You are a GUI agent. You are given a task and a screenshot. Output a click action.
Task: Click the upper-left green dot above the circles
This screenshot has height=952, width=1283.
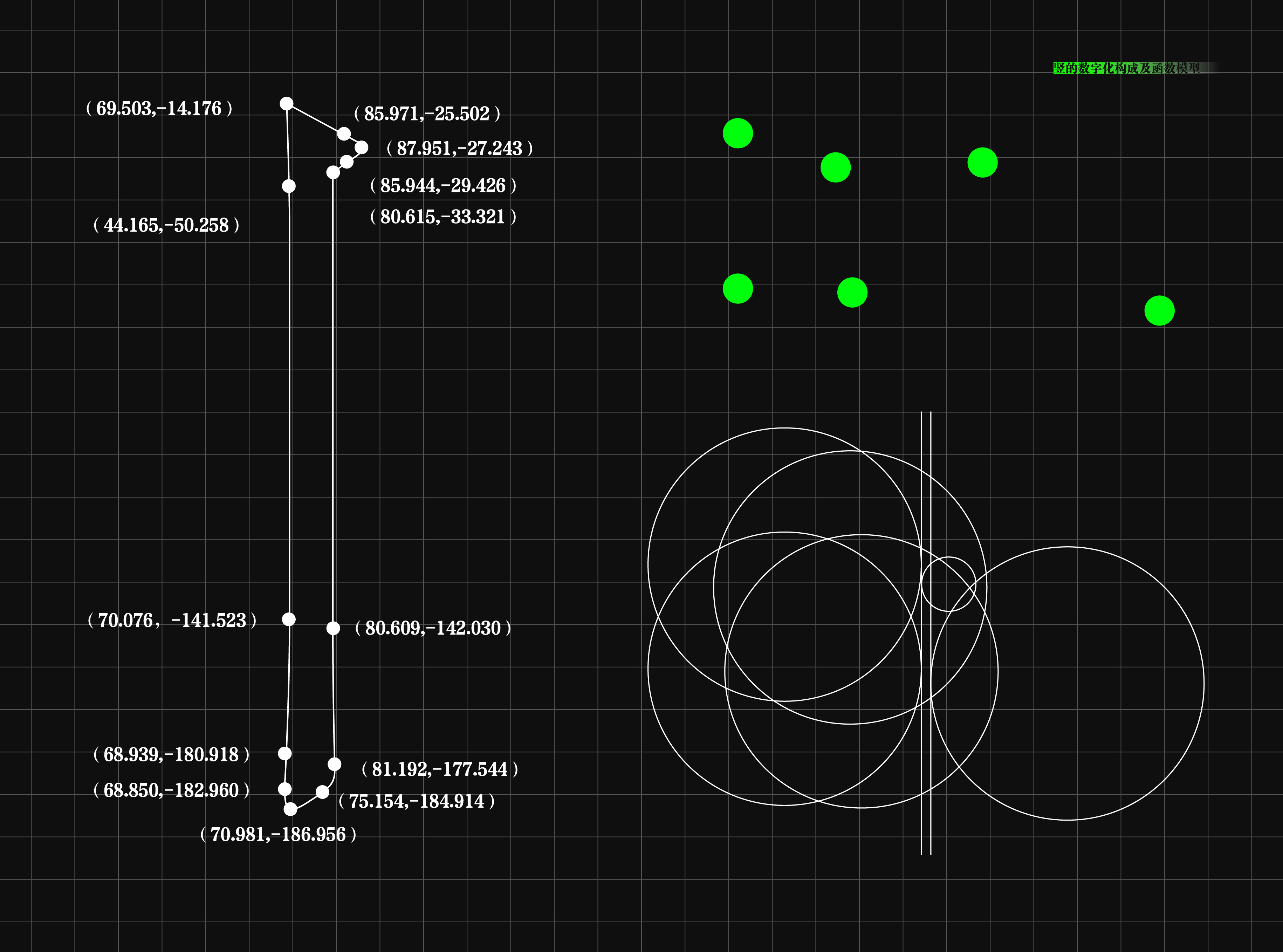click(x=738, y=133)
